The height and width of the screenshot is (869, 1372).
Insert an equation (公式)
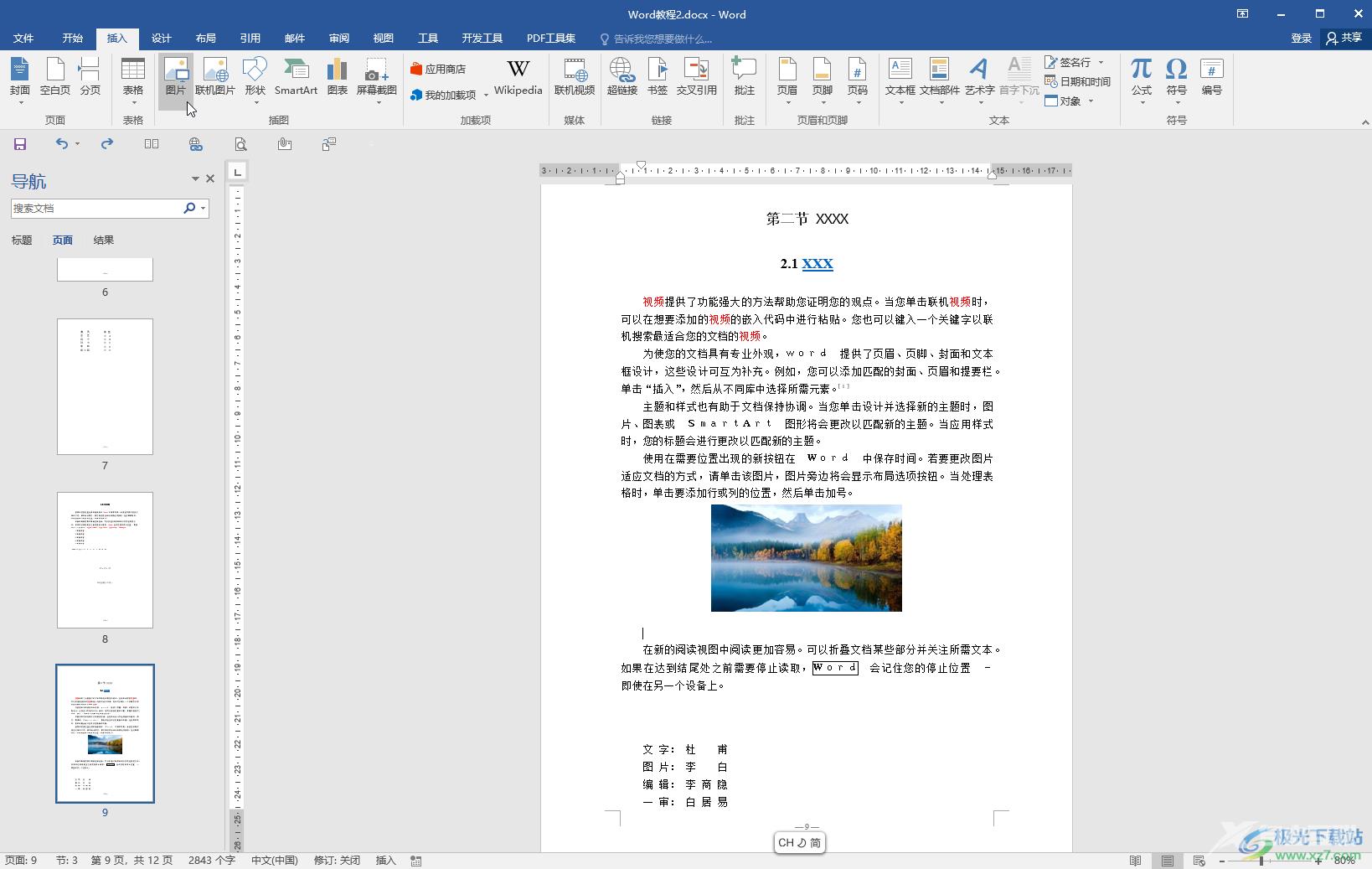click(x=1142, y=80)
